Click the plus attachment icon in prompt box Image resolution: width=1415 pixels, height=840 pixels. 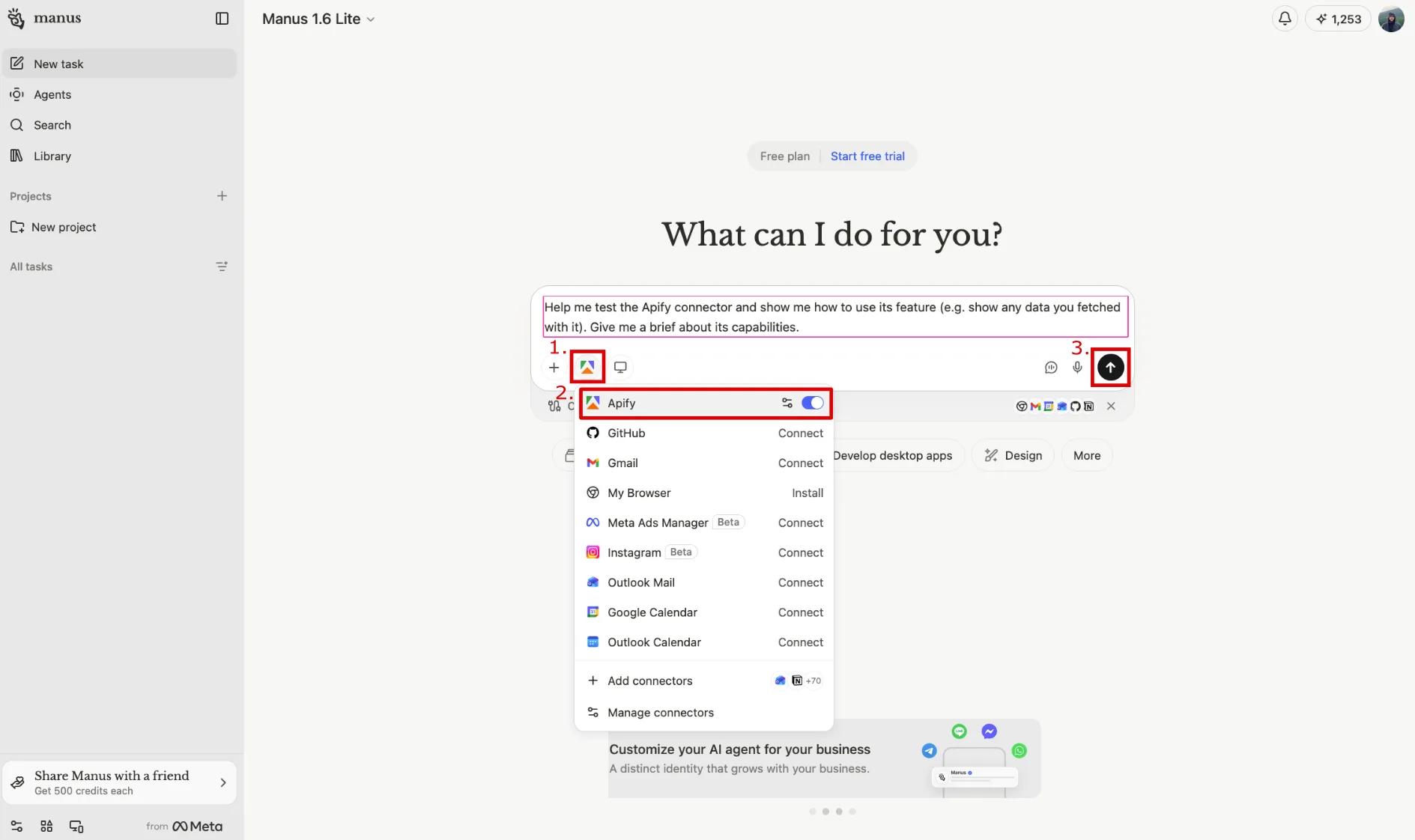554,368
